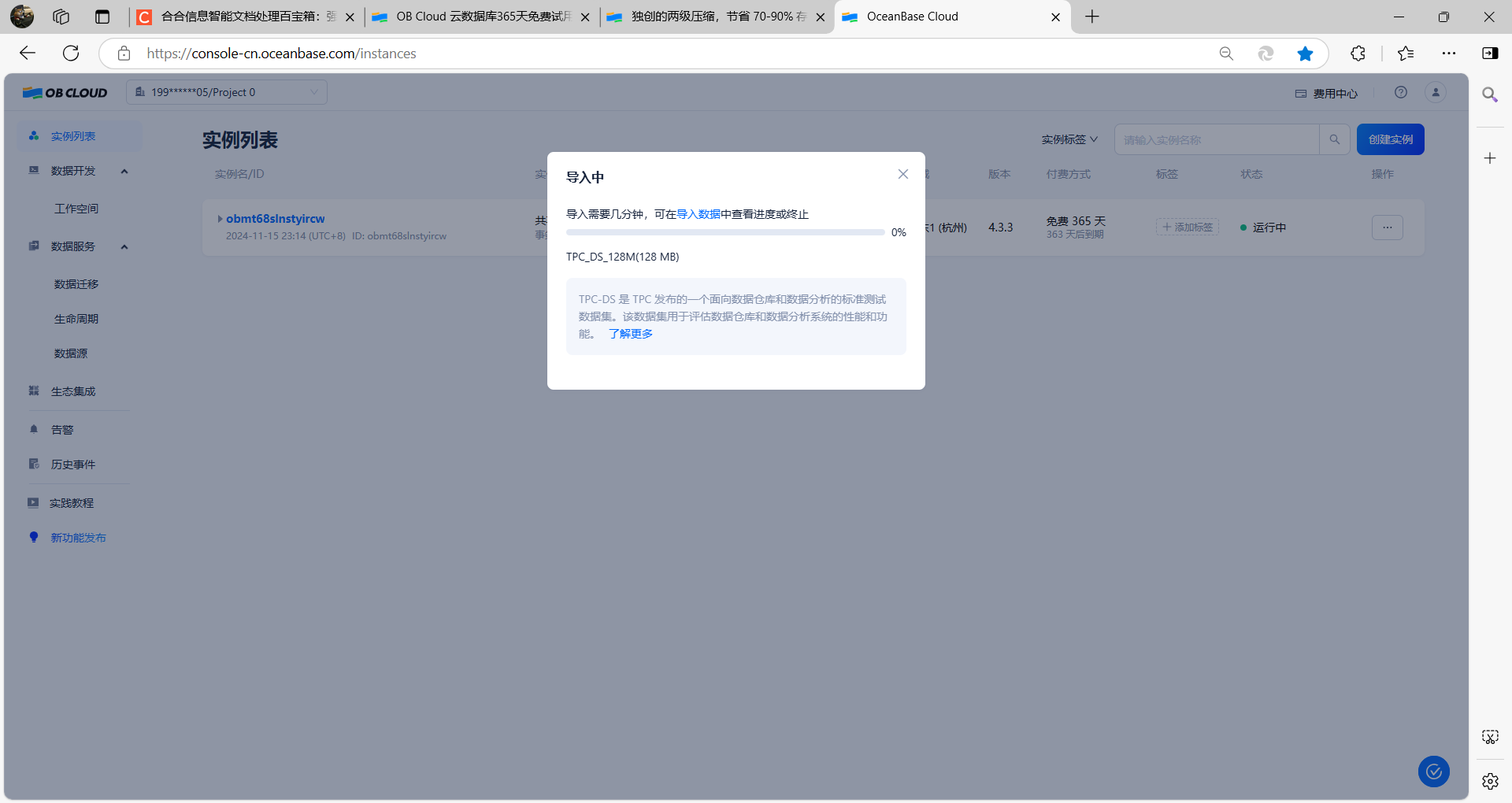Screen dimensions: 1512x803
Task: Click the screen capture icon in browser sidebar
Action: coord(1490,737)
